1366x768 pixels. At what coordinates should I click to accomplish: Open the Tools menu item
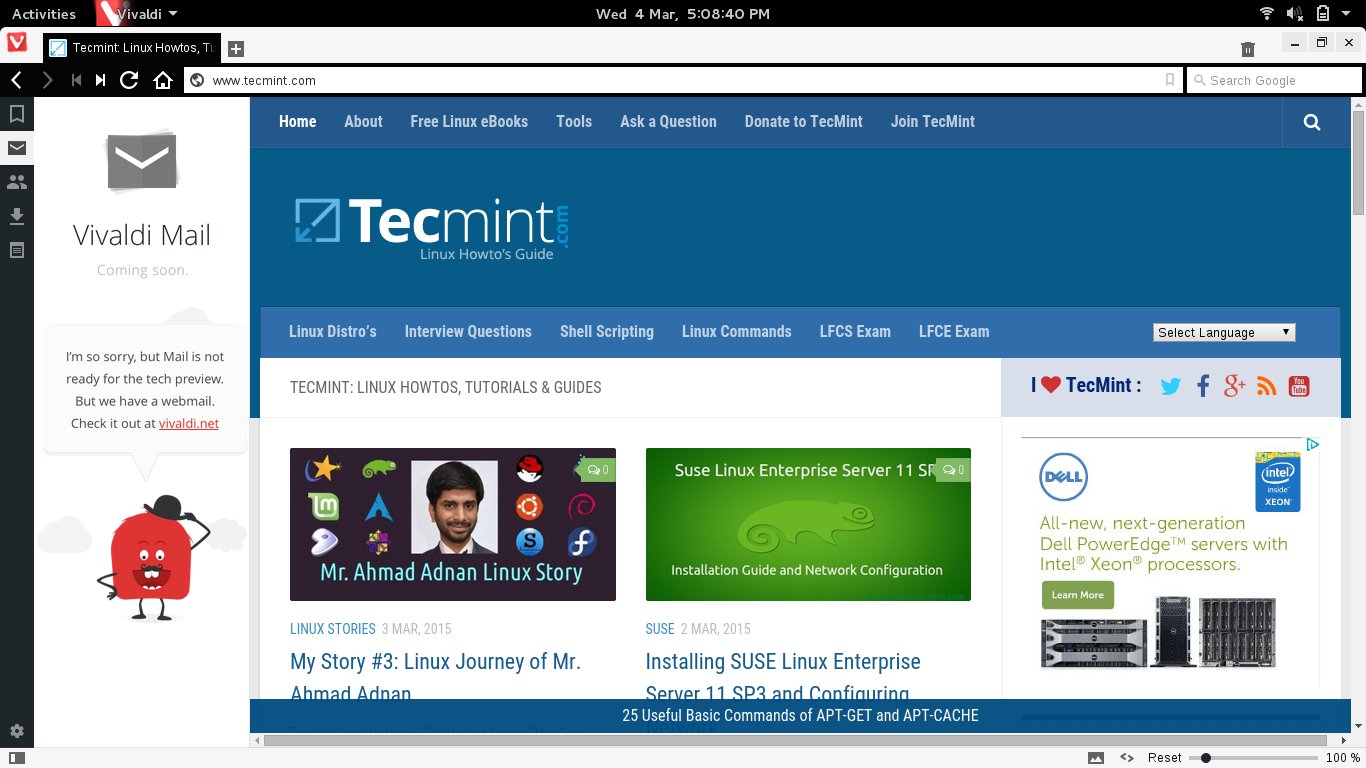tap(574, 121)
